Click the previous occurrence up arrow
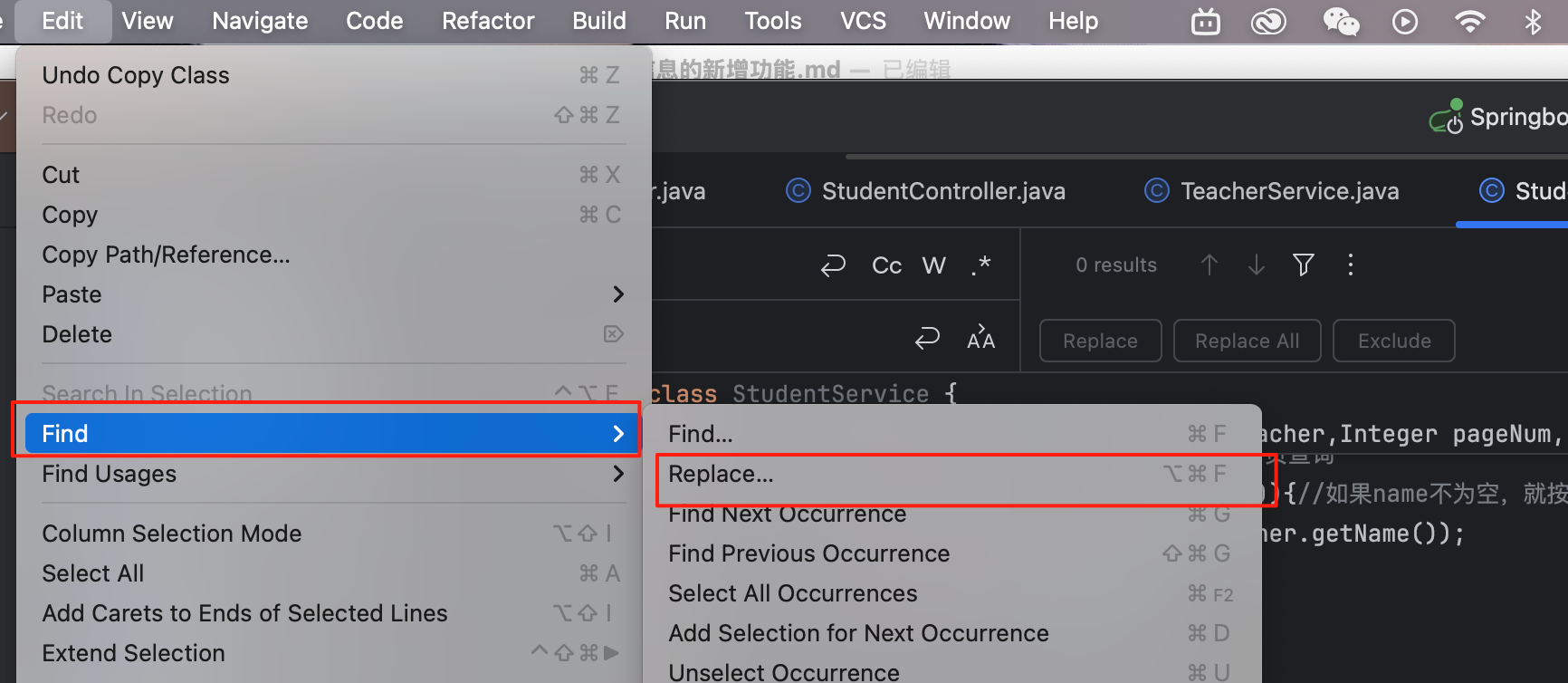Screen dimensions: 1568x683 (x=1209, y=265)
